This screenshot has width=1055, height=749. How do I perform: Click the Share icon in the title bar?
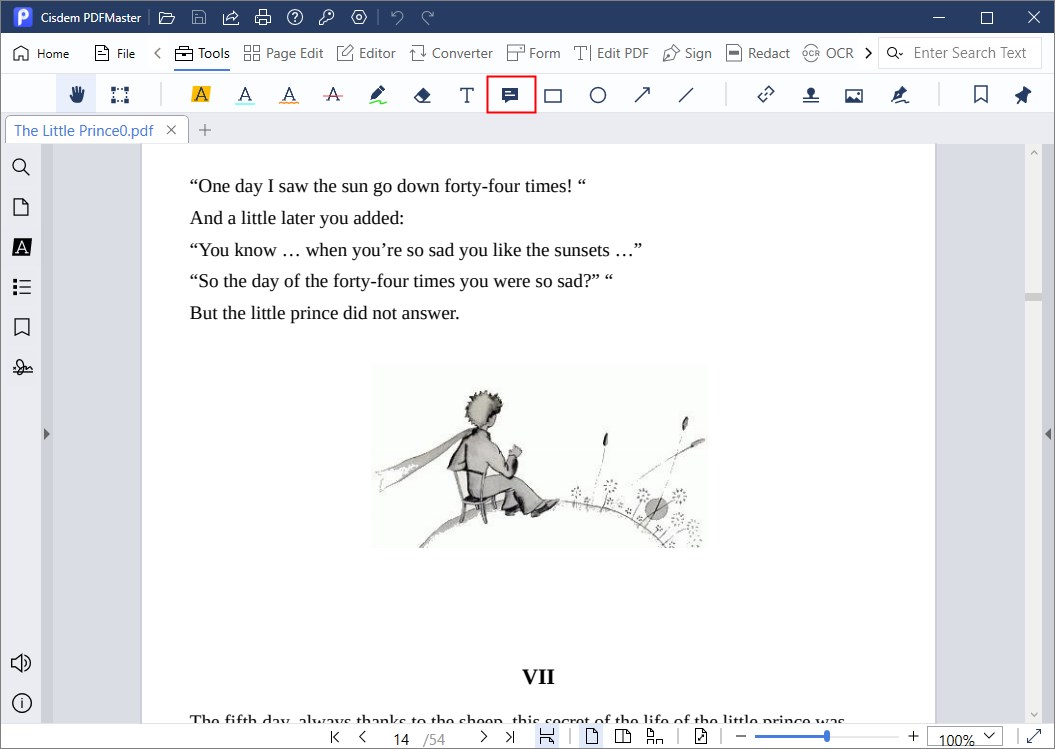click(x=231, y=17)
